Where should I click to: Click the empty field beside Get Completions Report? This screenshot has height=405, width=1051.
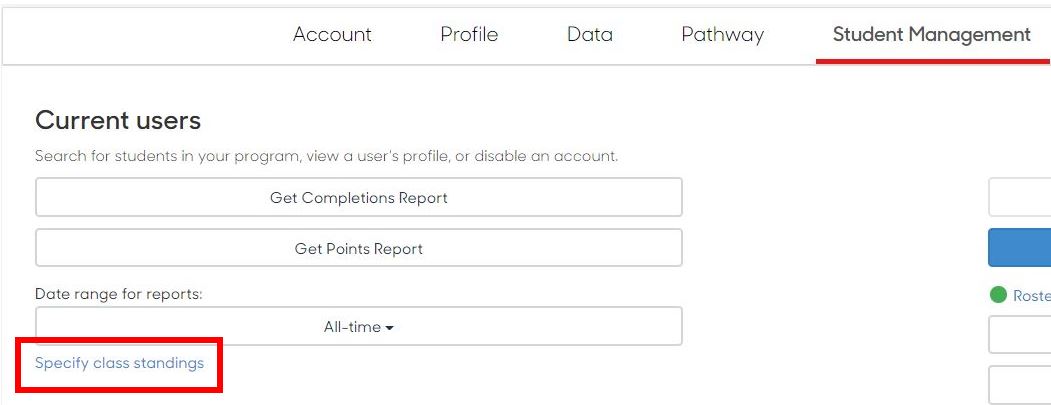(1019, 197)
